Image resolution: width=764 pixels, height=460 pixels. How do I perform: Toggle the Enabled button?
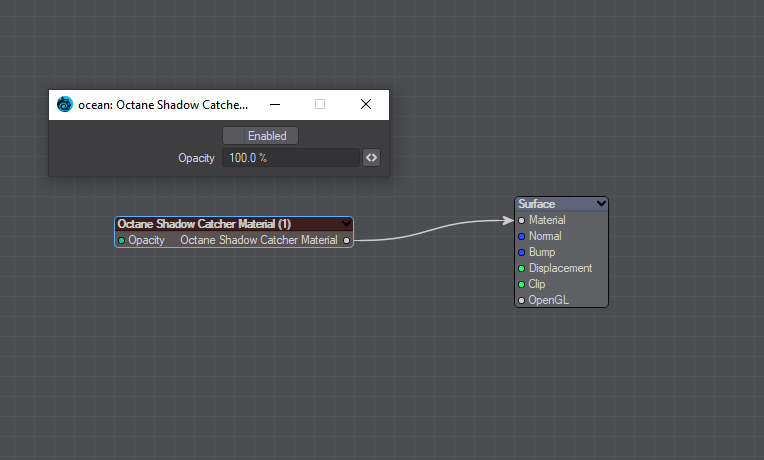coord(260,135)
